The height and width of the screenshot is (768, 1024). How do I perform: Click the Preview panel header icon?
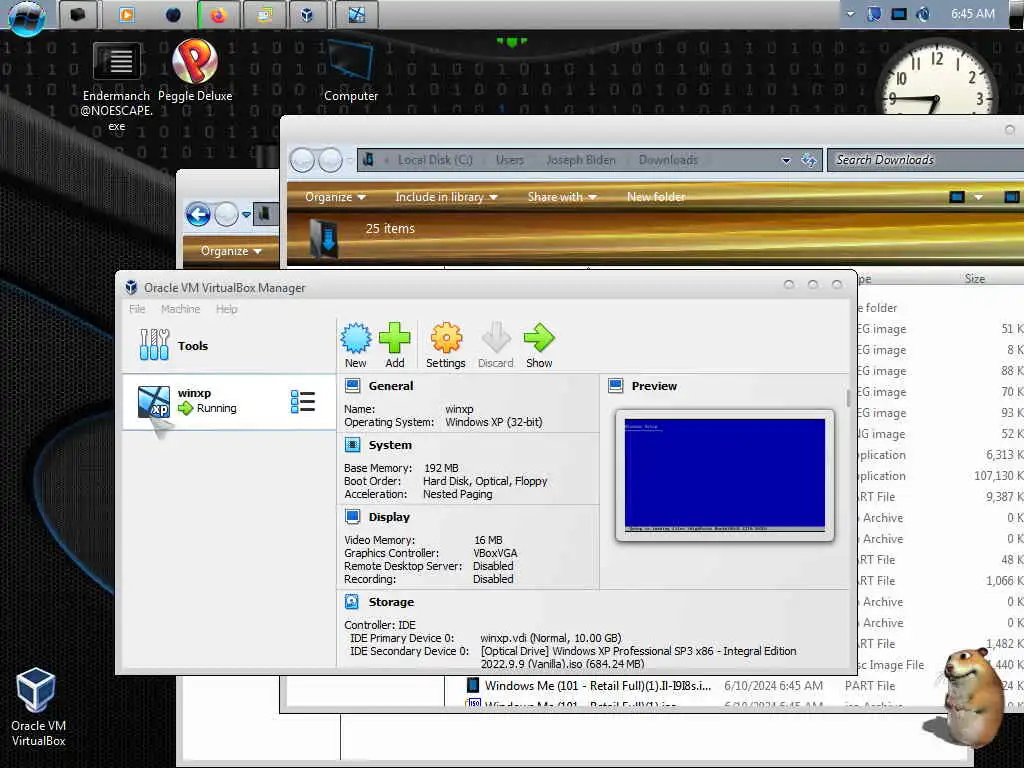pyautogui.click(x=616, y=386)
